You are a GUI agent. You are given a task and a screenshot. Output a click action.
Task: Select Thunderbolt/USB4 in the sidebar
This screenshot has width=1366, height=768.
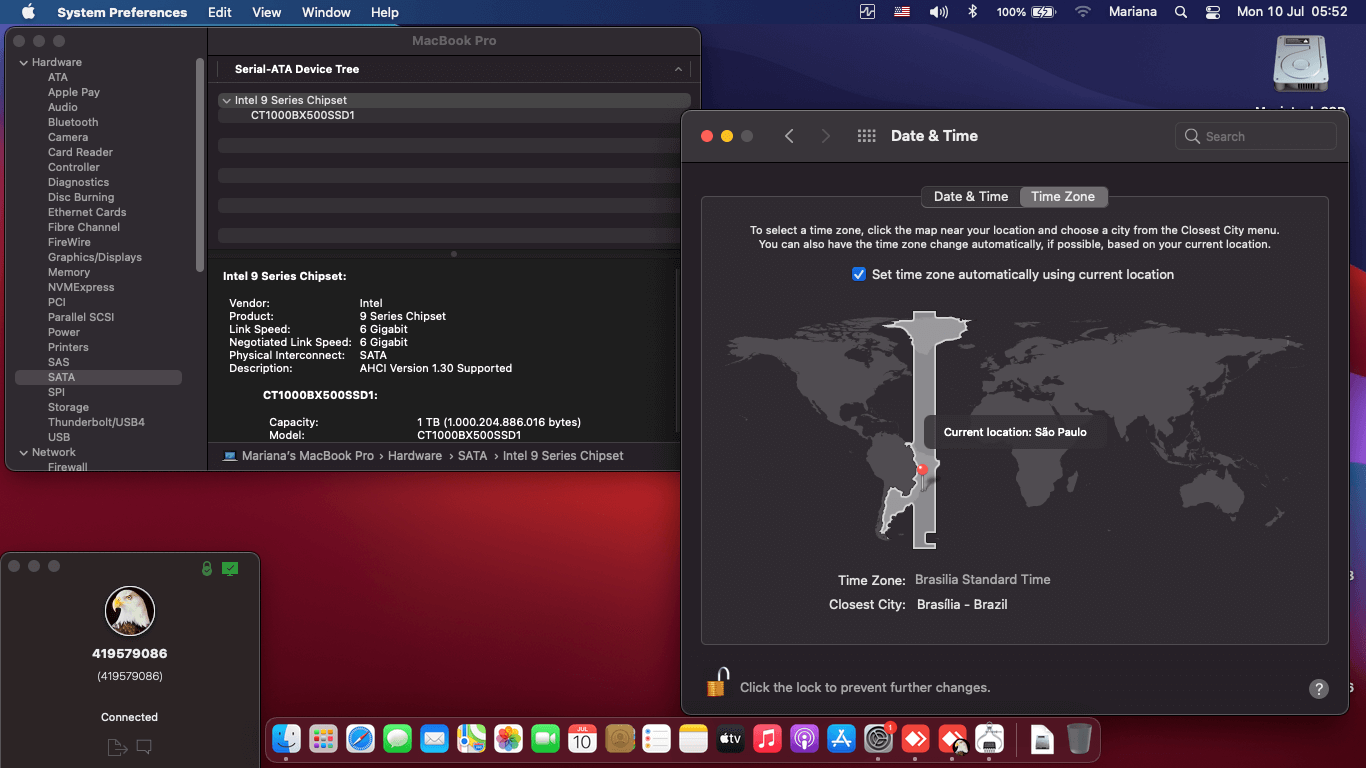(96, 422)
